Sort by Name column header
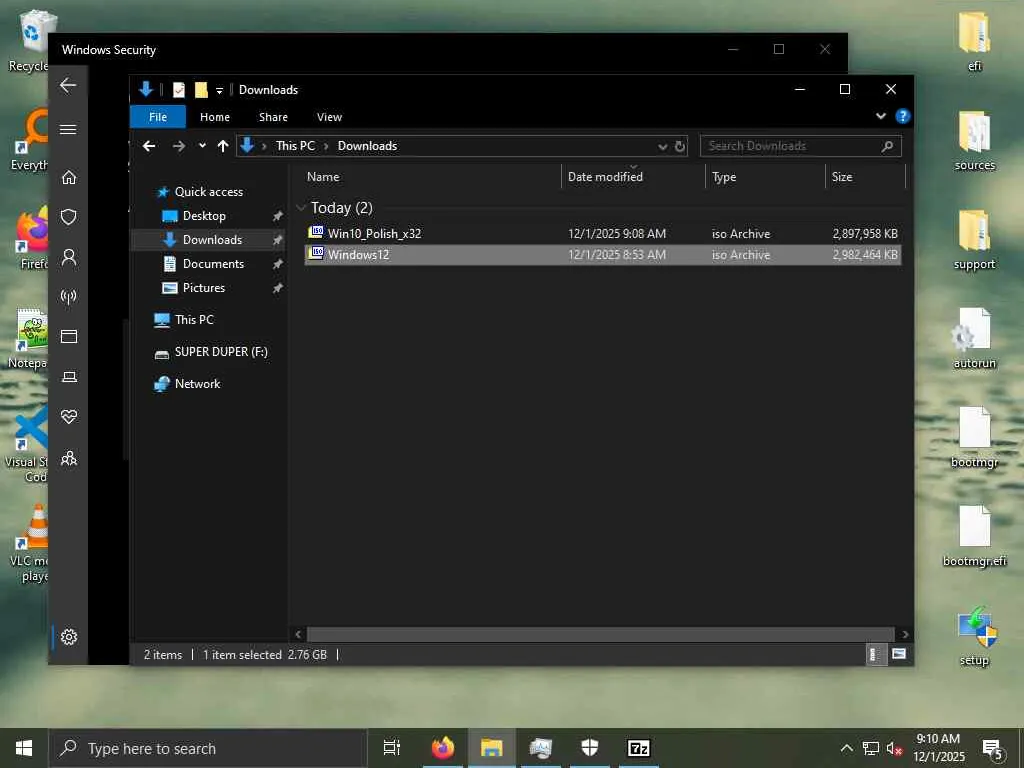The height and width of the screenshot is (768, 1024). click(x=431, y=176)
